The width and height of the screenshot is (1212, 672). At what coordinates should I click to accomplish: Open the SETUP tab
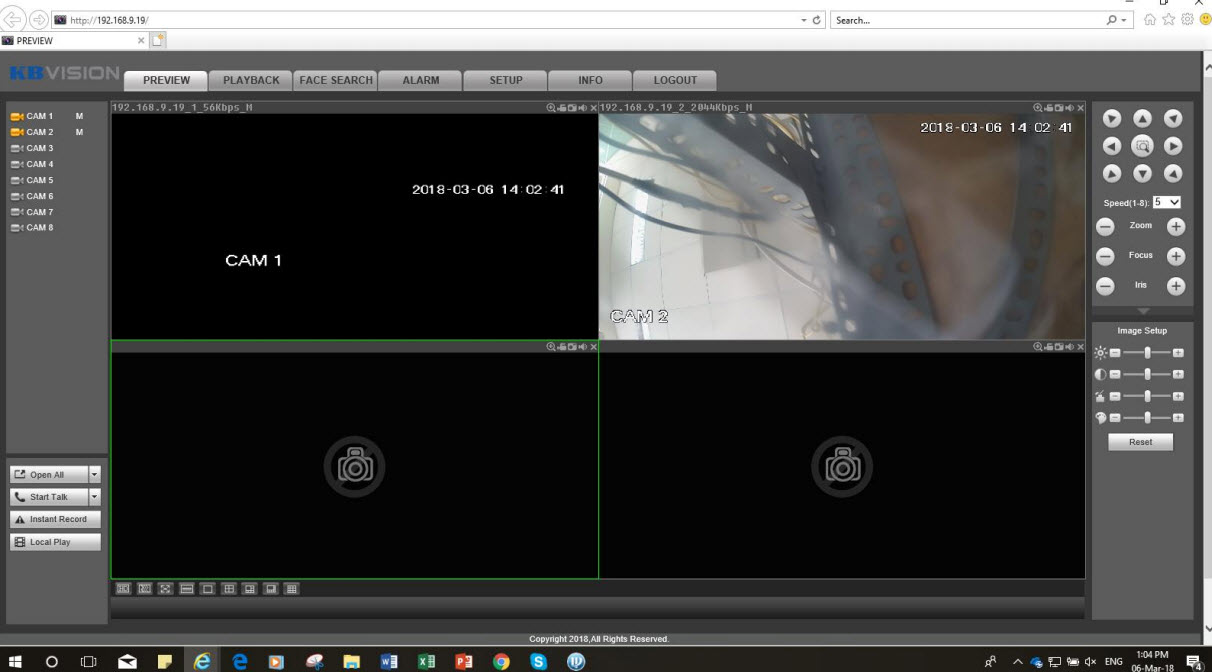point(505,80)
